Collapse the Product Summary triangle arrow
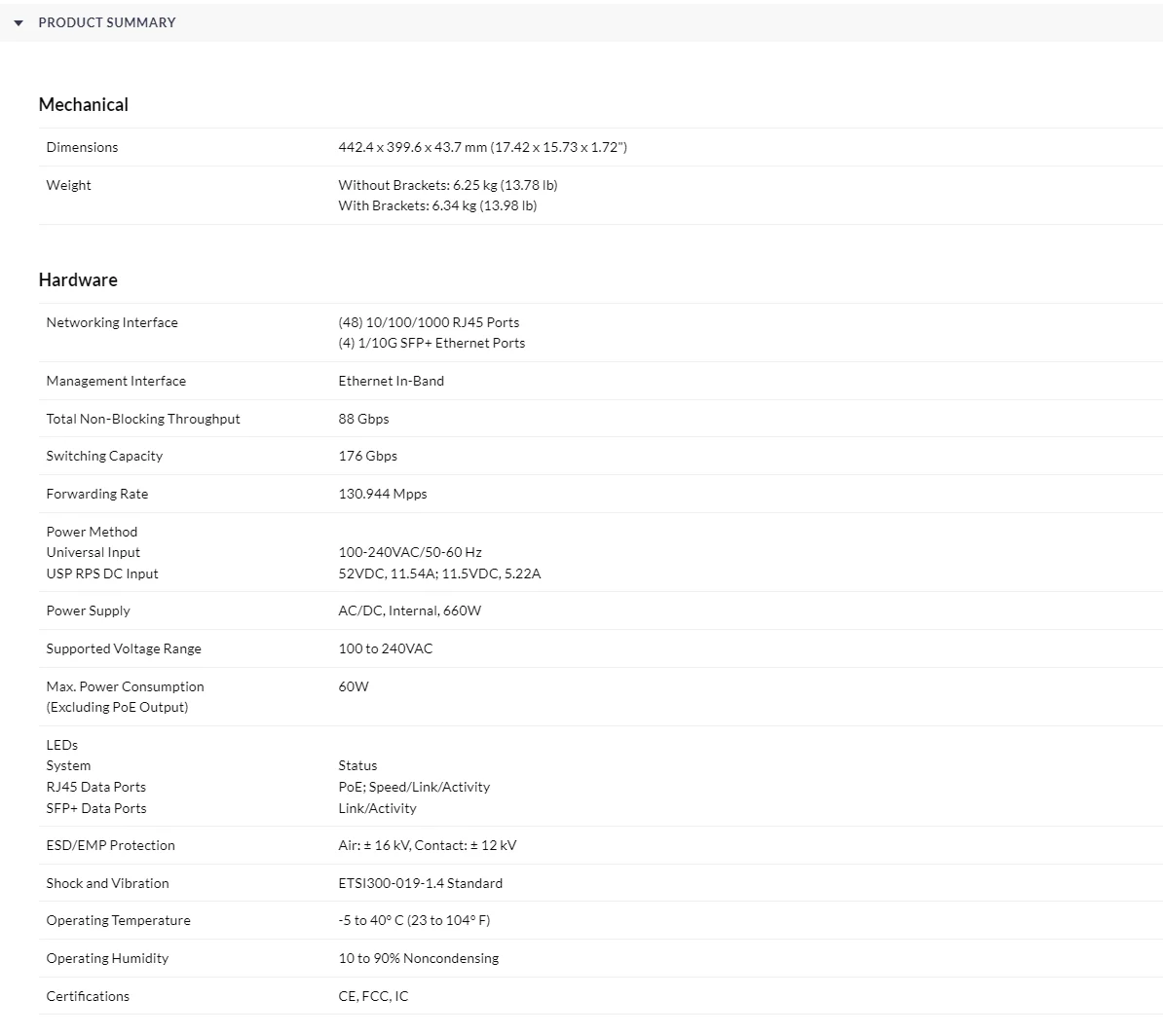 (x=19, y=22)
